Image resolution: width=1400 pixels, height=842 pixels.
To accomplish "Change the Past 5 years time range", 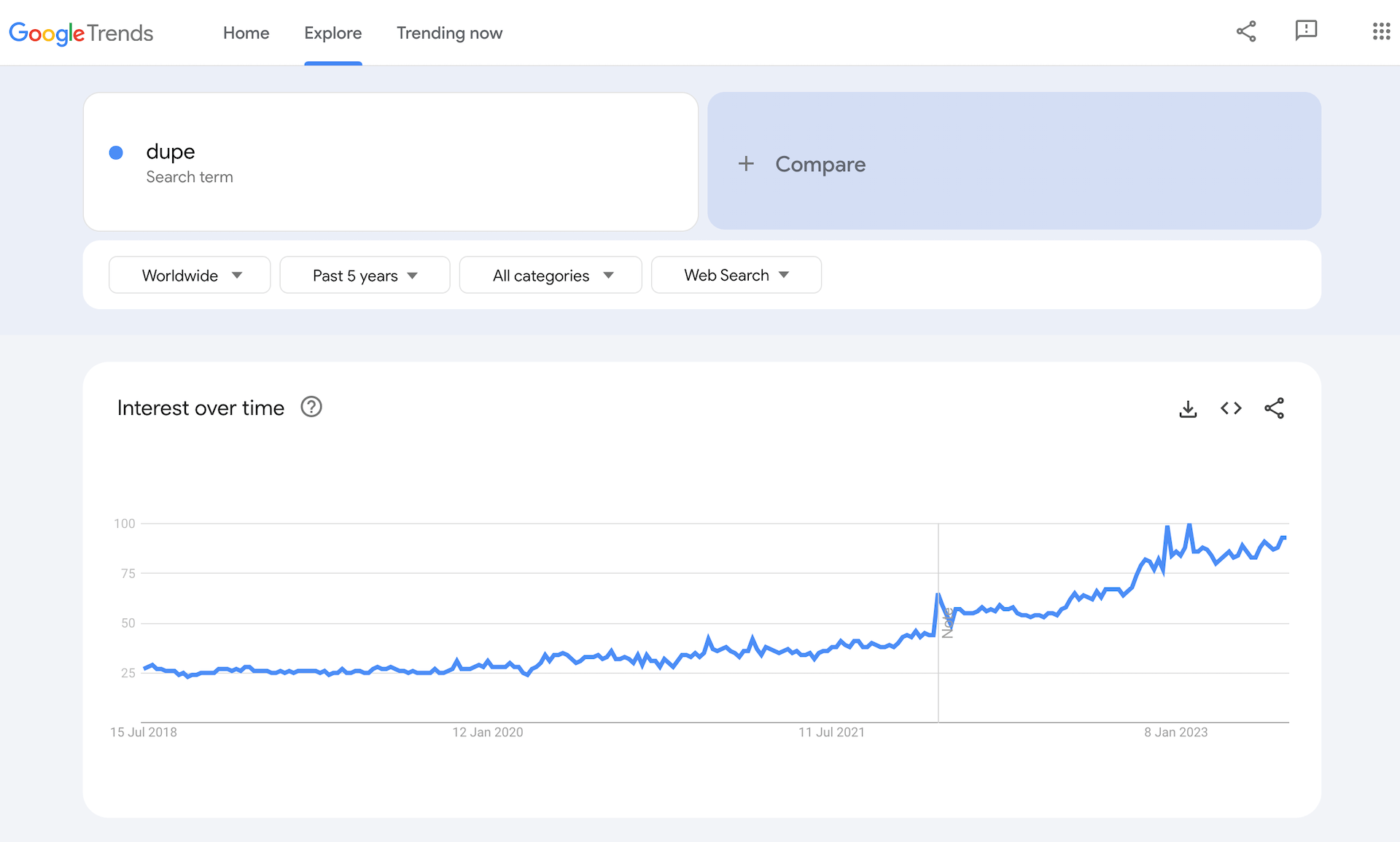I will point(364,275).
